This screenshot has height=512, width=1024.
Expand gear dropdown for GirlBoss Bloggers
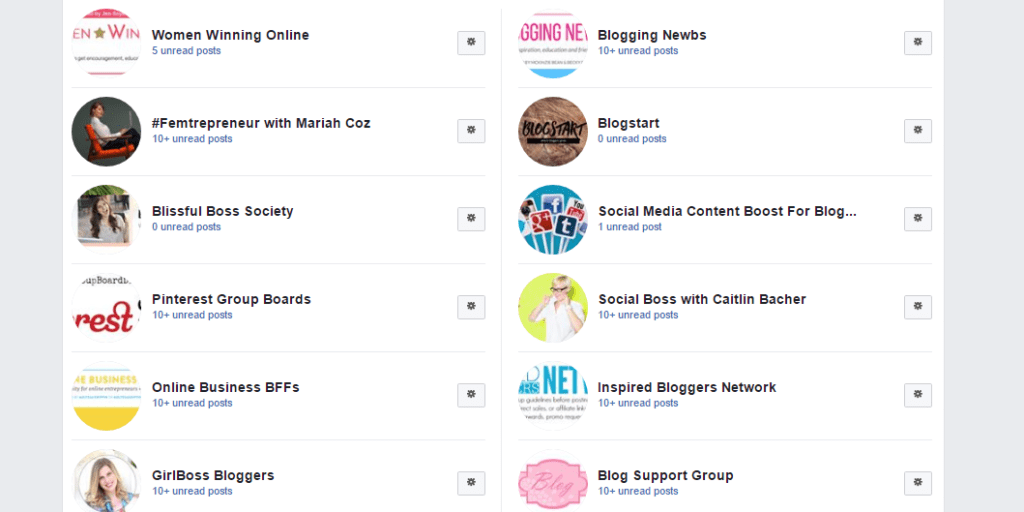pos(471,484)
